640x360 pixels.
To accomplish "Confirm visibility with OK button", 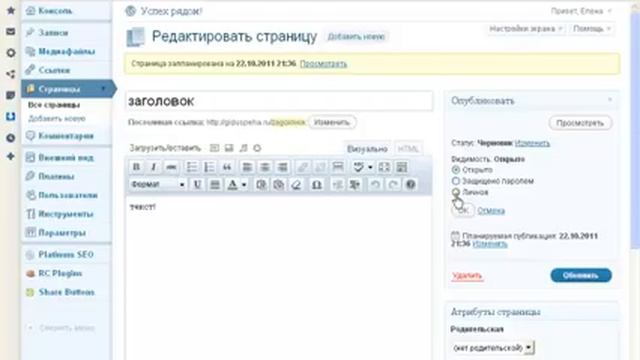I will [463, 211].
